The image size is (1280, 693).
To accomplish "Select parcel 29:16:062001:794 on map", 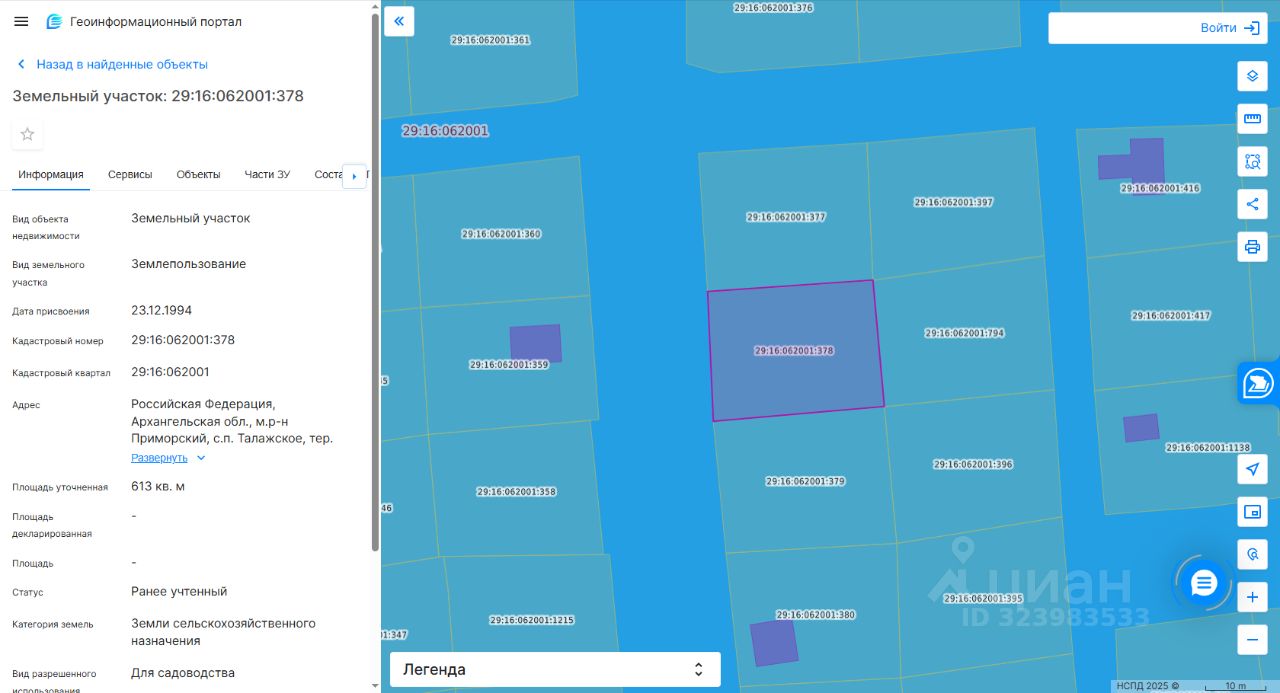I will (x=964, y=333).
